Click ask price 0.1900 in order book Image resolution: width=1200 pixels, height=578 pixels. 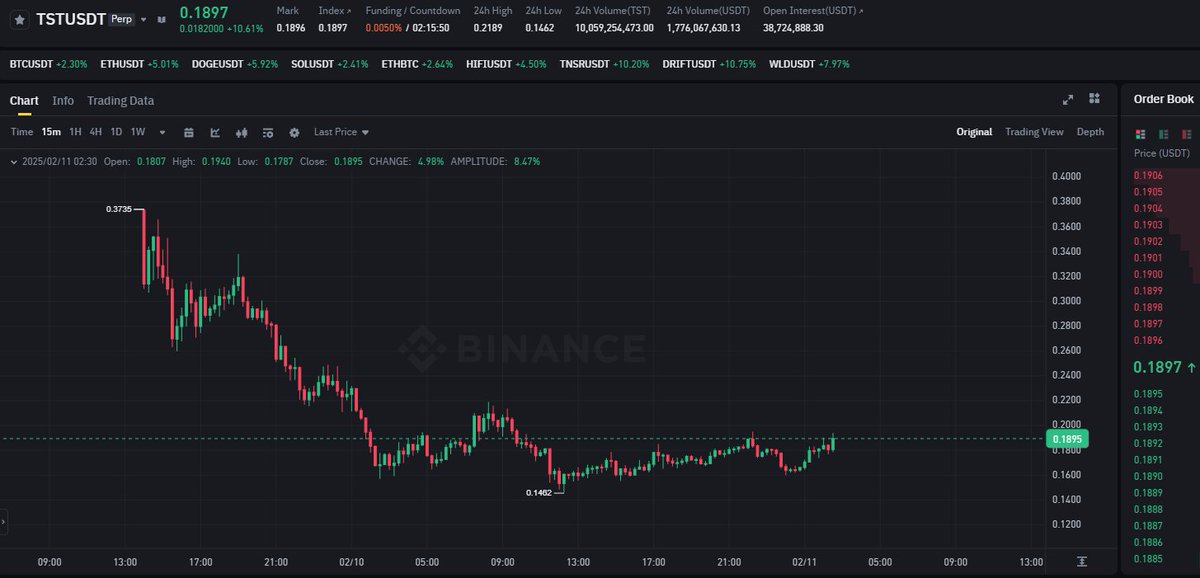1148,274
